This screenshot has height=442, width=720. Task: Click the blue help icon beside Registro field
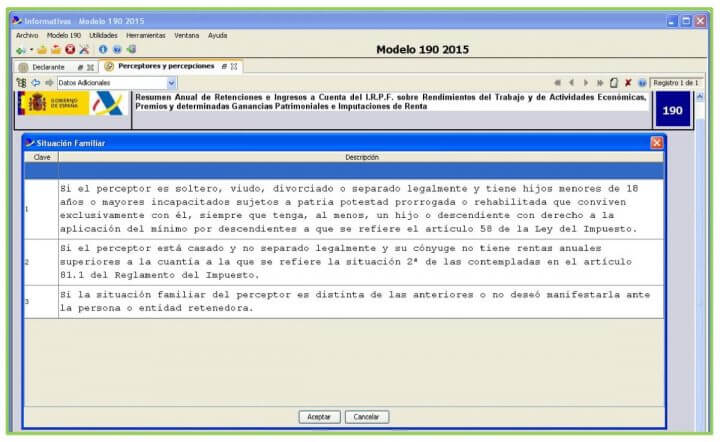pyautogui.click(x=642, y=83)
